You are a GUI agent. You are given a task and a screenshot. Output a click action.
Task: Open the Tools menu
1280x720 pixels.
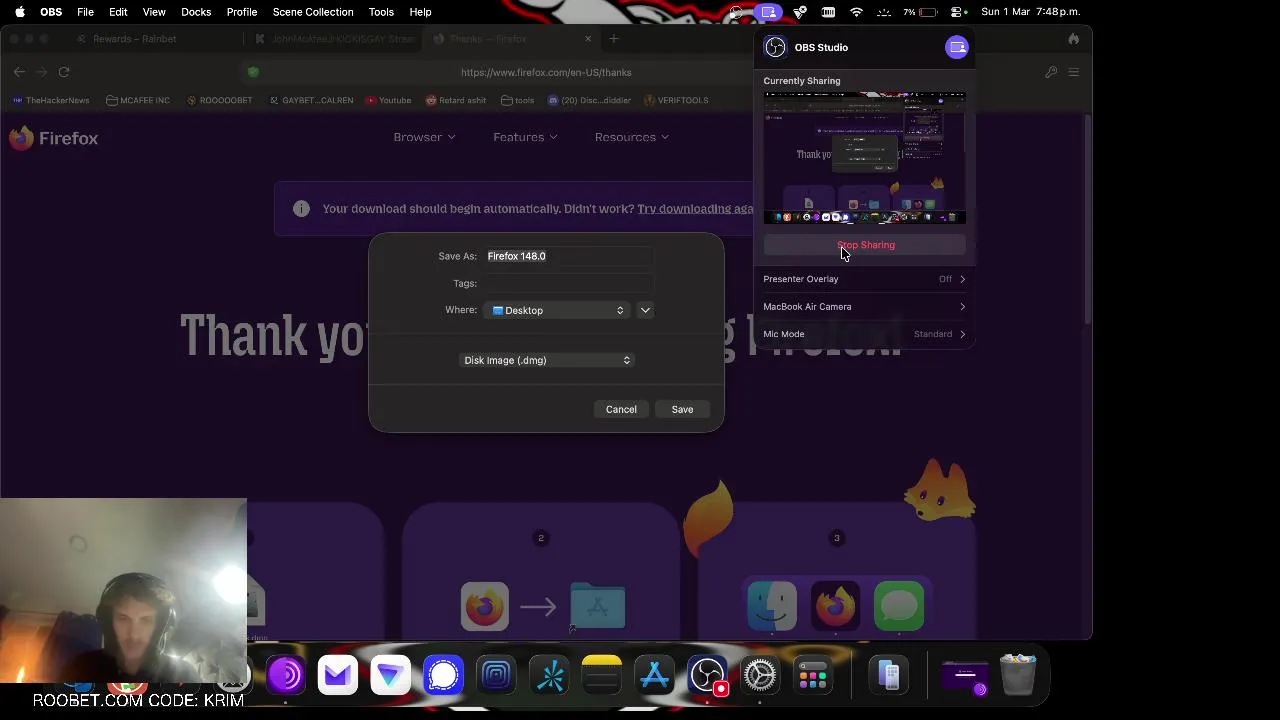coord(381,12)
